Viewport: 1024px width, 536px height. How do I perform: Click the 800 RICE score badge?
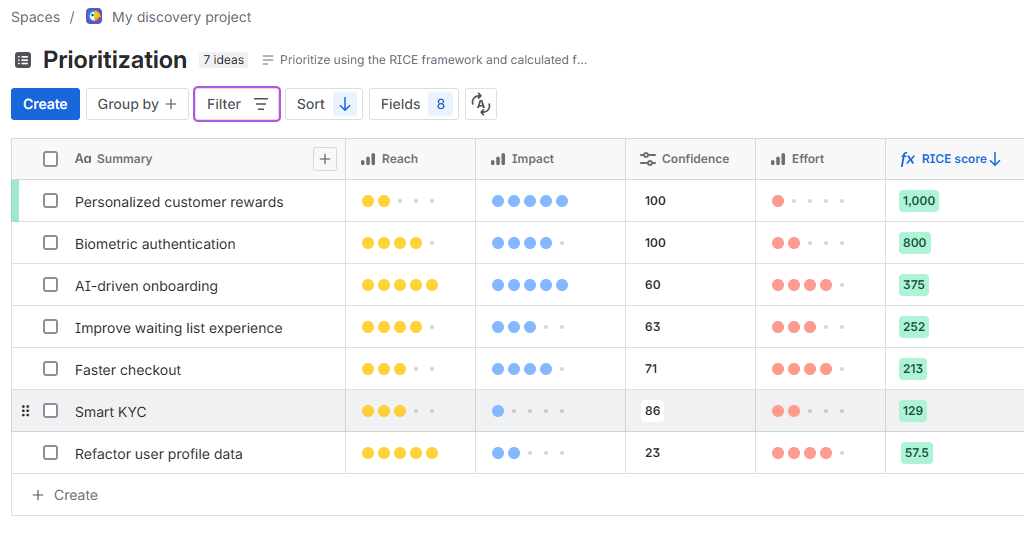(x=914, y=243)
